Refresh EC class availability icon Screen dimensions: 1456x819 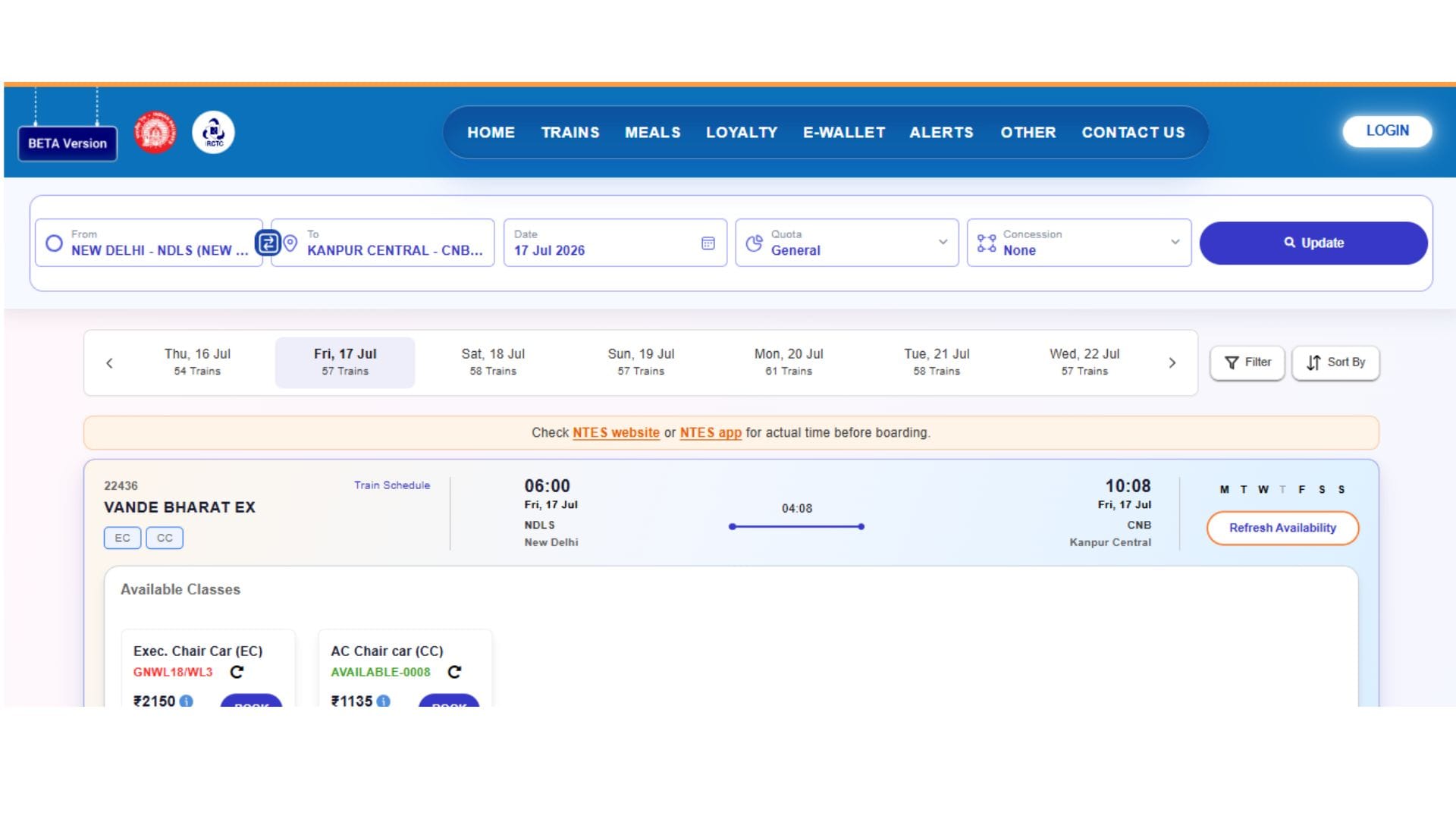pyautogui.click(x=237, y=672)
